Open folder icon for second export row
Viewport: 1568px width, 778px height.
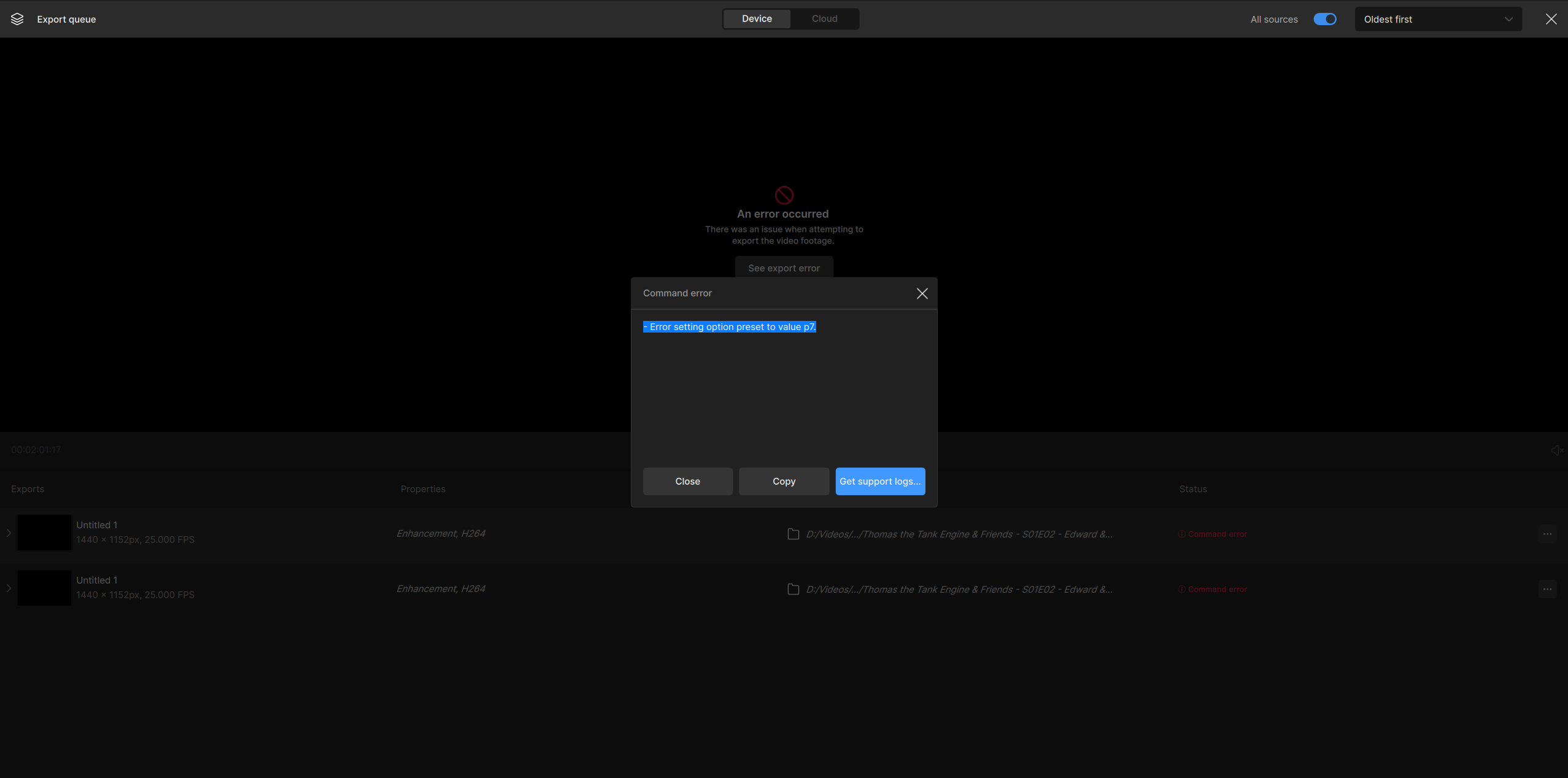pyautogui.click(x=793, y=589)
